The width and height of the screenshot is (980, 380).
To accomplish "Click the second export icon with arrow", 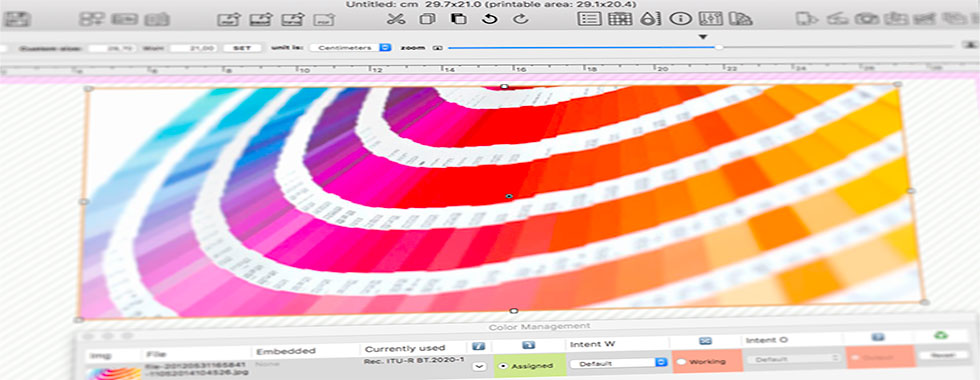I will tap(260, 19).
